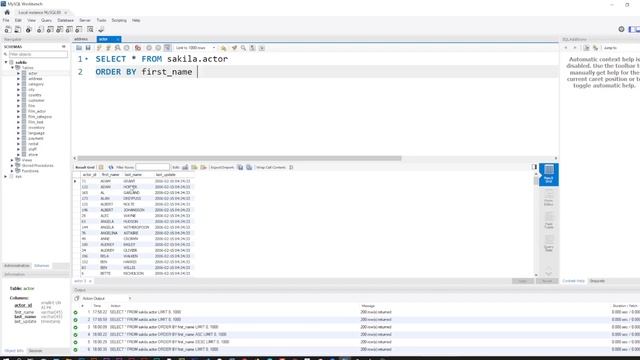Viewport: 640px width, 360px height.
Task: Select the inventory table in the tree
Action: 36,127
